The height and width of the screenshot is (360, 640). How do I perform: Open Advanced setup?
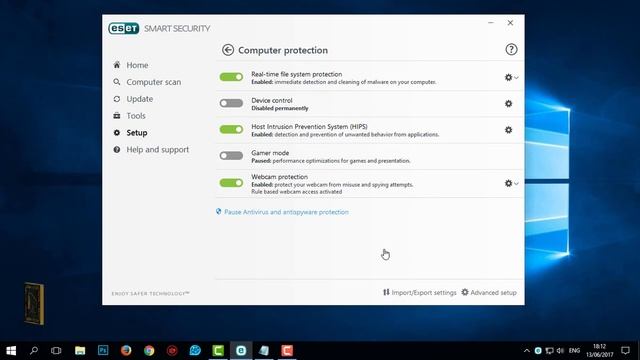tap(489, 292)
